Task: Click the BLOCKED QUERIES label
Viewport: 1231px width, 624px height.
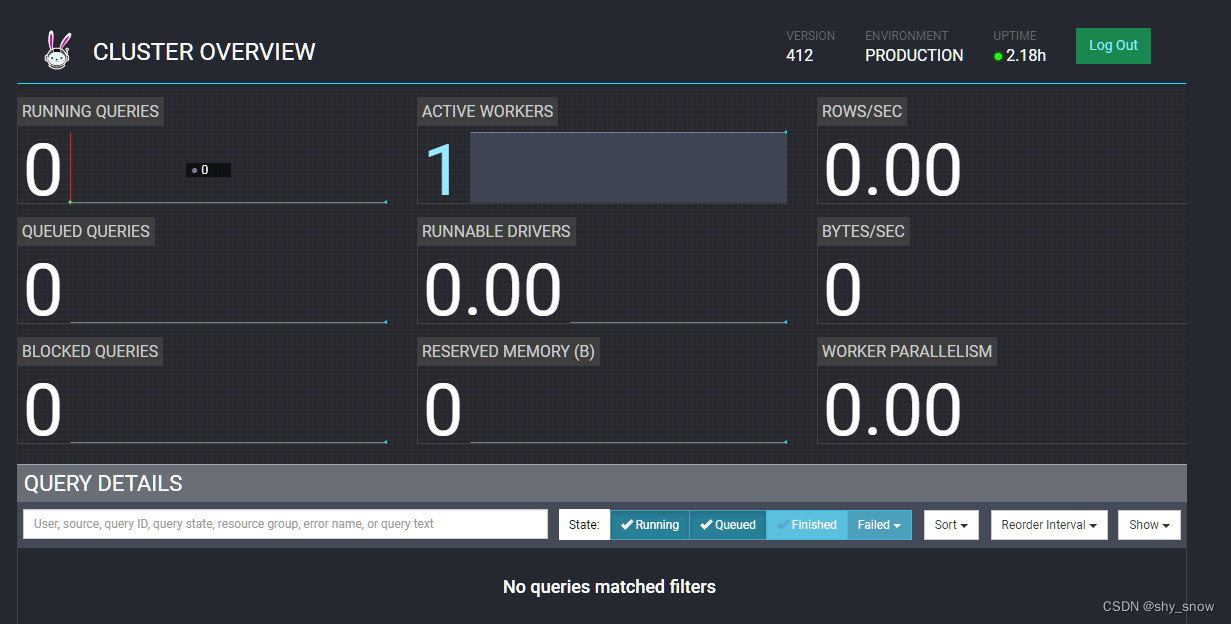Action: [x=90, y=351]
